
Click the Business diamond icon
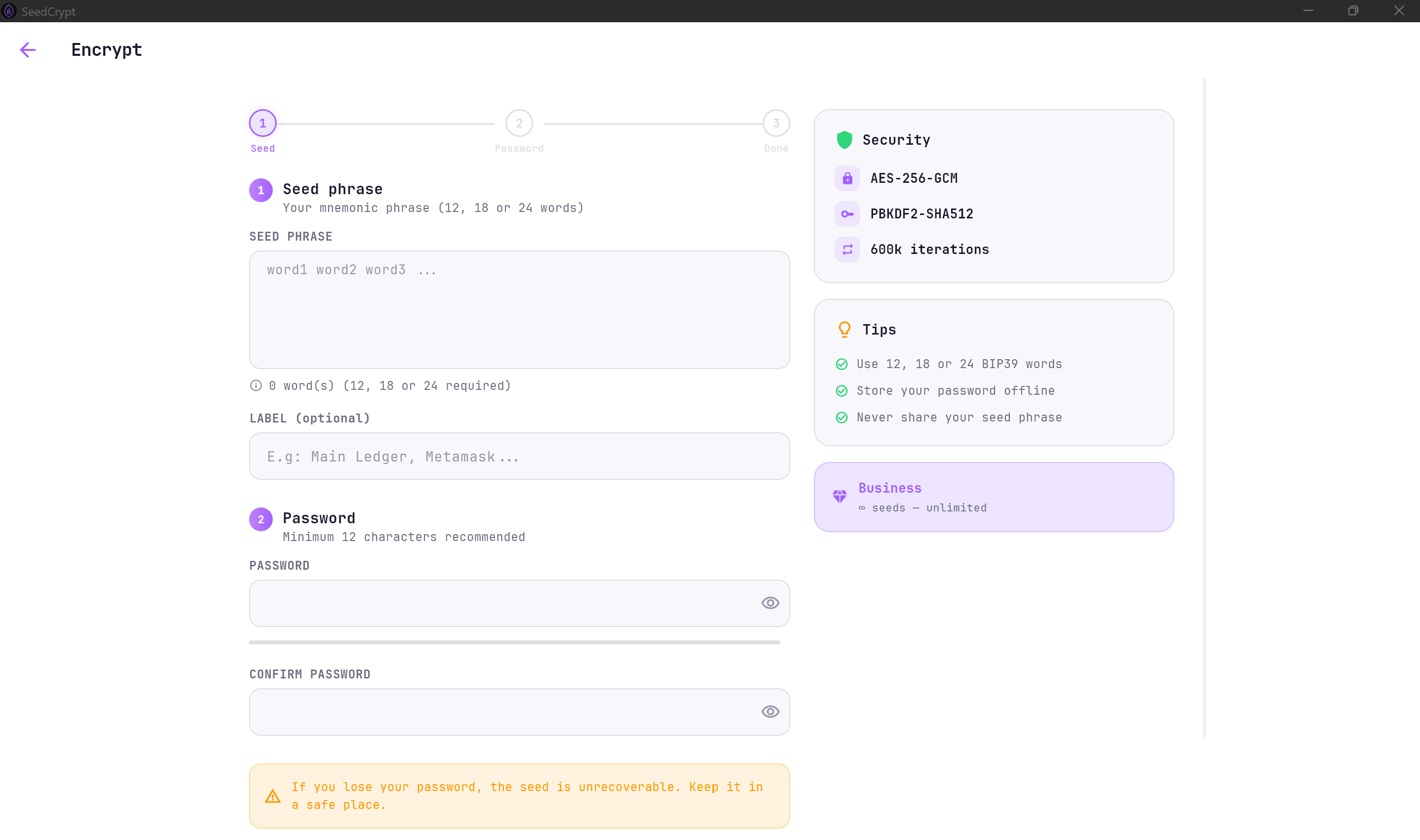tap(839, 497)
